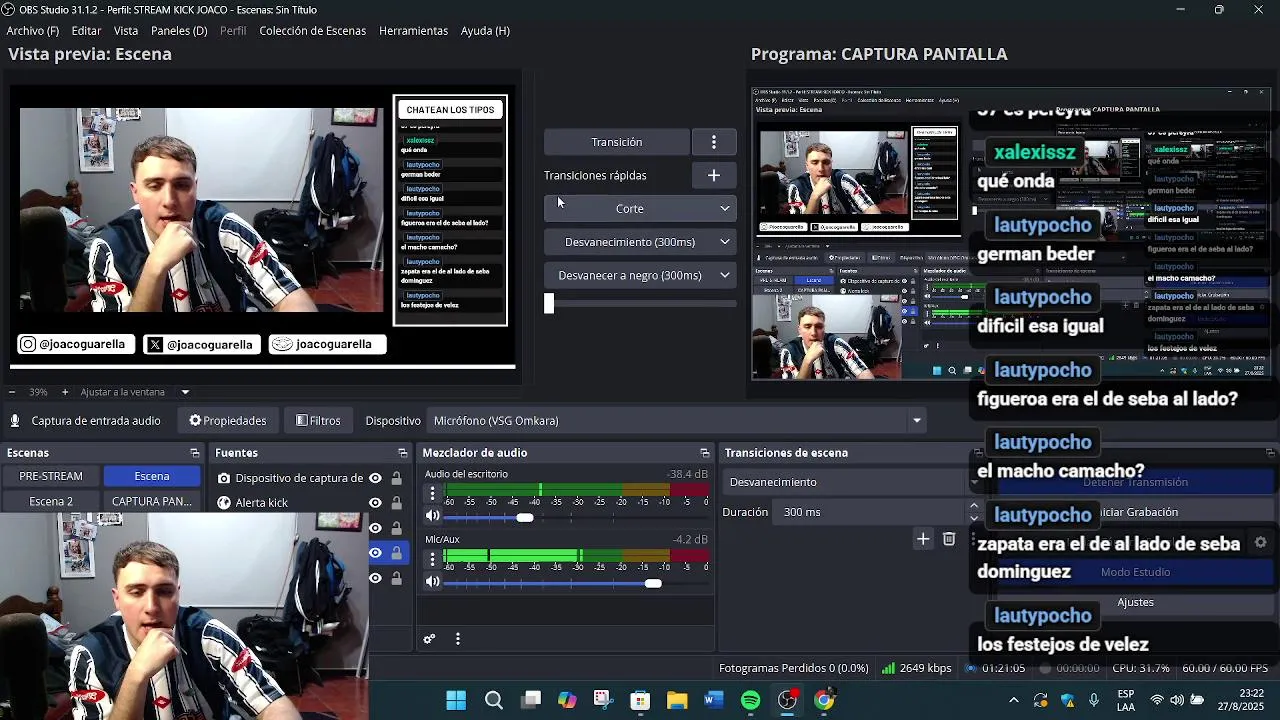Open the Paneles menu
The width and height of the screenshot is (1280, 720).
(179, 31)
